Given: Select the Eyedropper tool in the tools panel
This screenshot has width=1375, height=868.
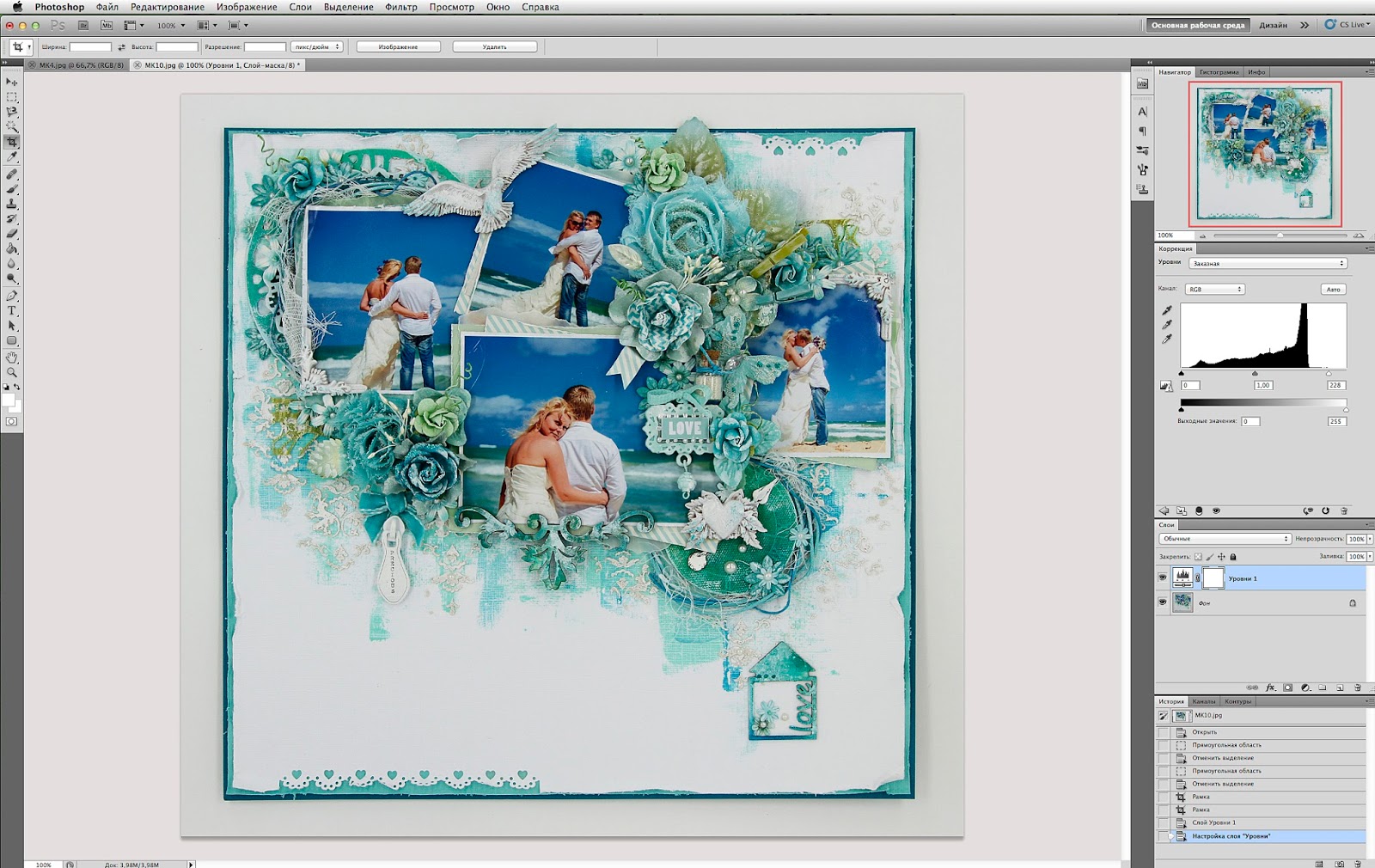Looking at the screenshot, I should pyautogui.click(x=12, y=157).
